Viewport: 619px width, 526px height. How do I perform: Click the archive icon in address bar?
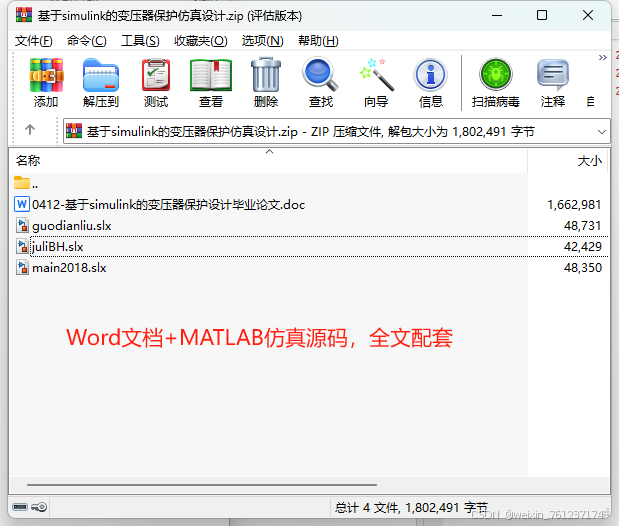click(74, 131)
